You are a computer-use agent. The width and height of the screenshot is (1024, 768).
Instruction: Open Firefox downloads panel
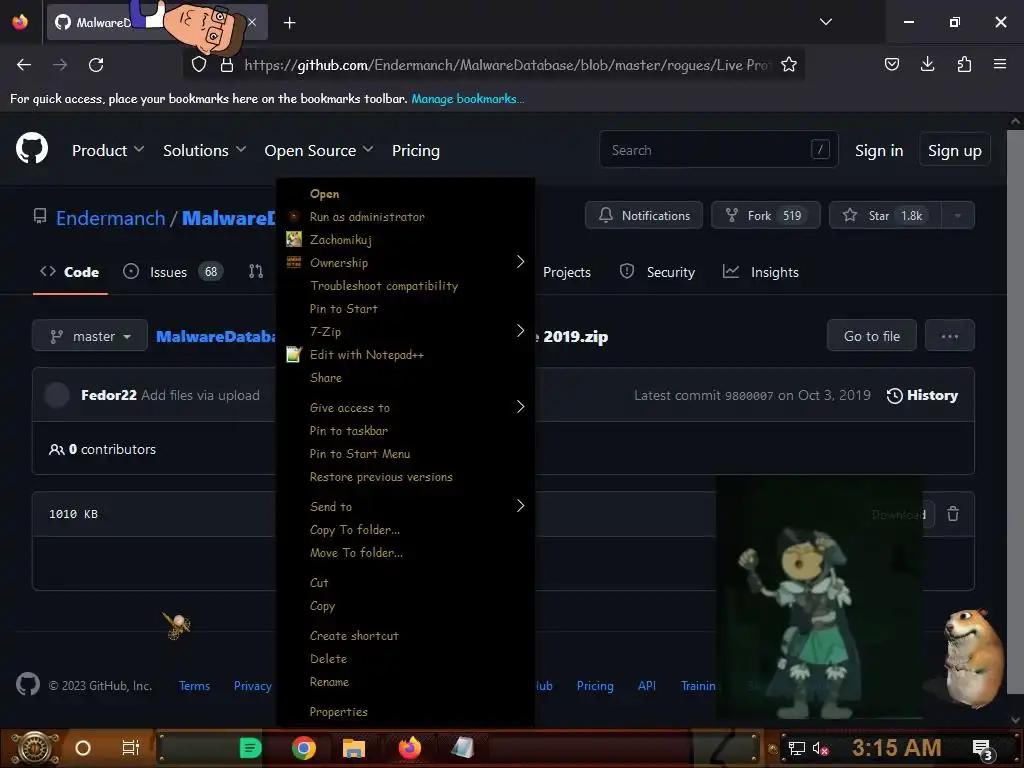click(x=927, y=64)
